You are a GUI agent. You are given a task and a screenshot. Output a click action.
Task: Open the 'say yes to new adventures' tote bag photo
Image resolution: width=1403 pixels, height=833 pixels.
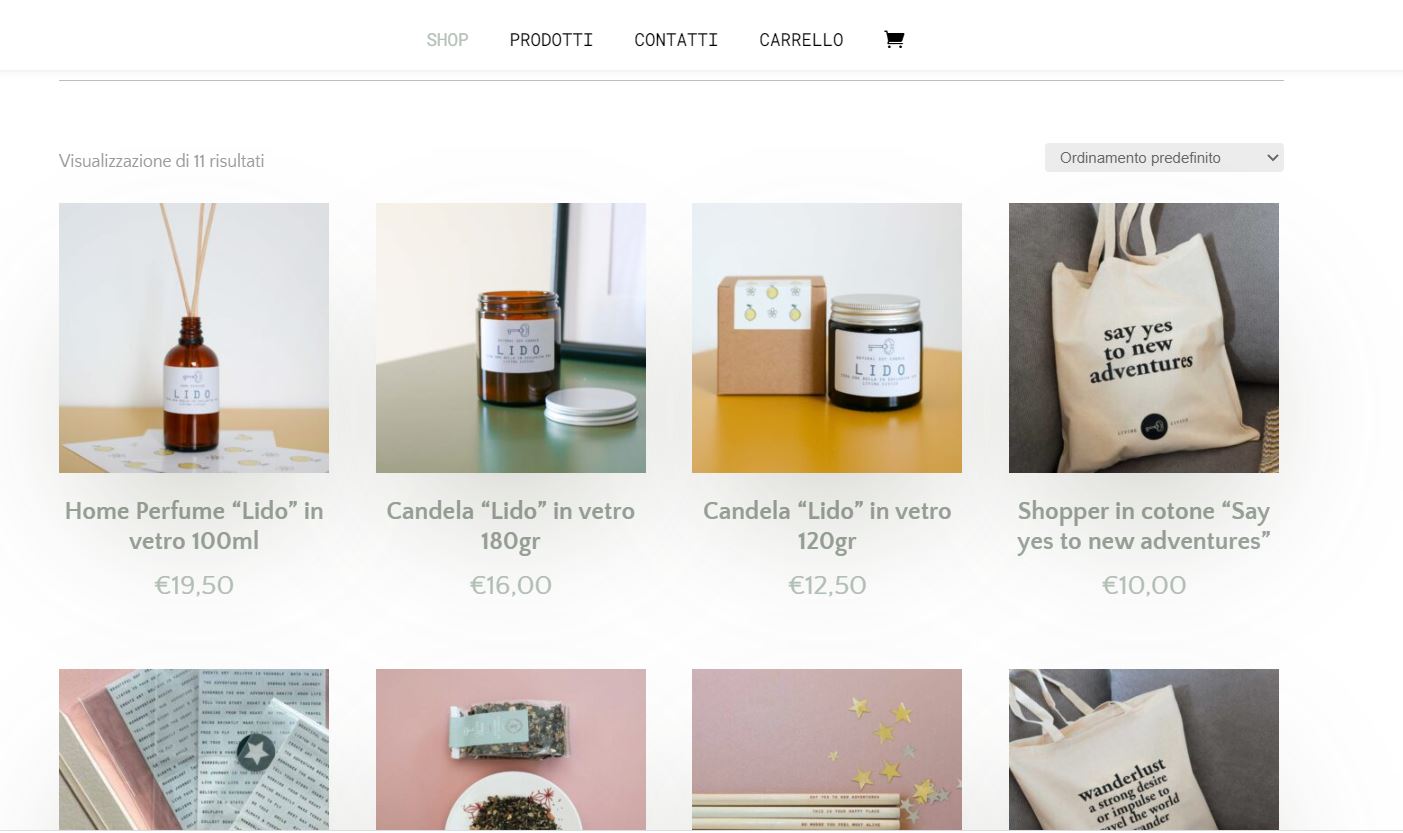tap(1144, 338)
